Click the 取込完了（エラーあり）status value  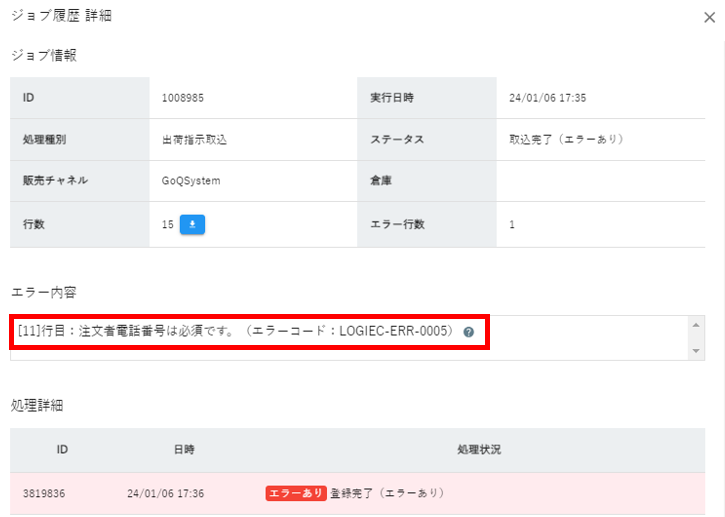point(567,139)
